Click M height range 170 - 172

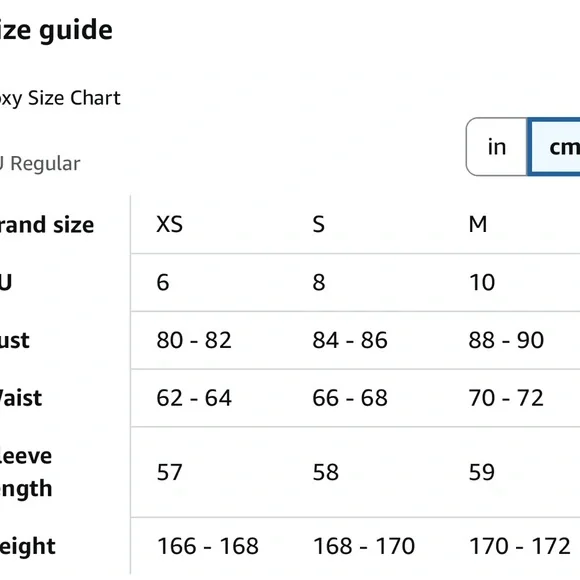pyautogui.click(x=520, y=546)
